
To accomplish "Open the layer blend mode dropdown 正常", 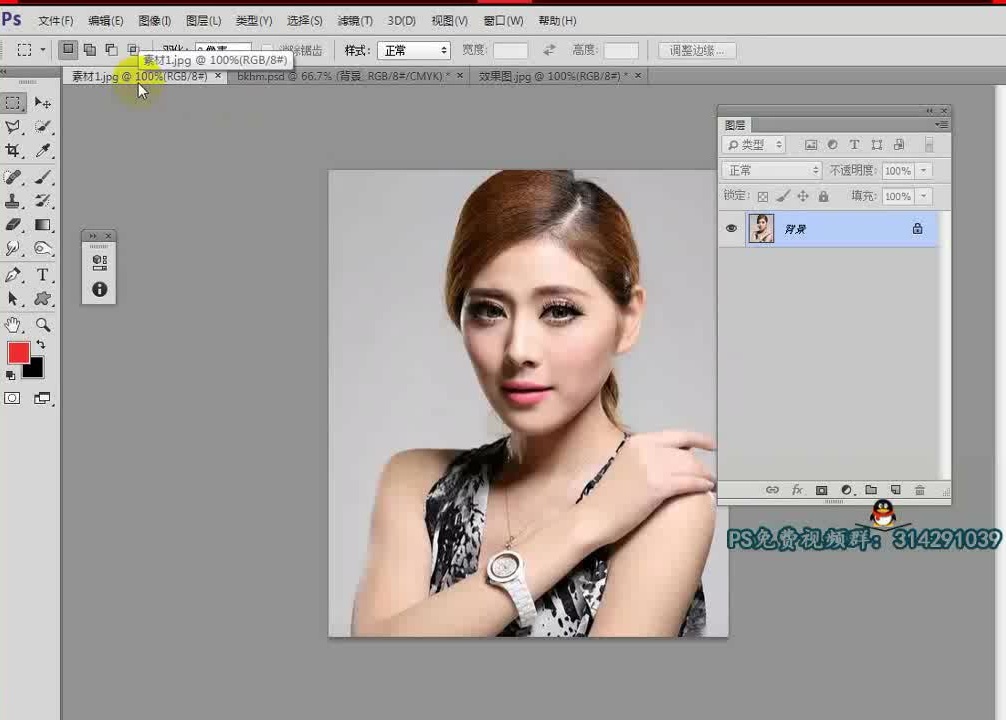I will click(x=772, y=171).
